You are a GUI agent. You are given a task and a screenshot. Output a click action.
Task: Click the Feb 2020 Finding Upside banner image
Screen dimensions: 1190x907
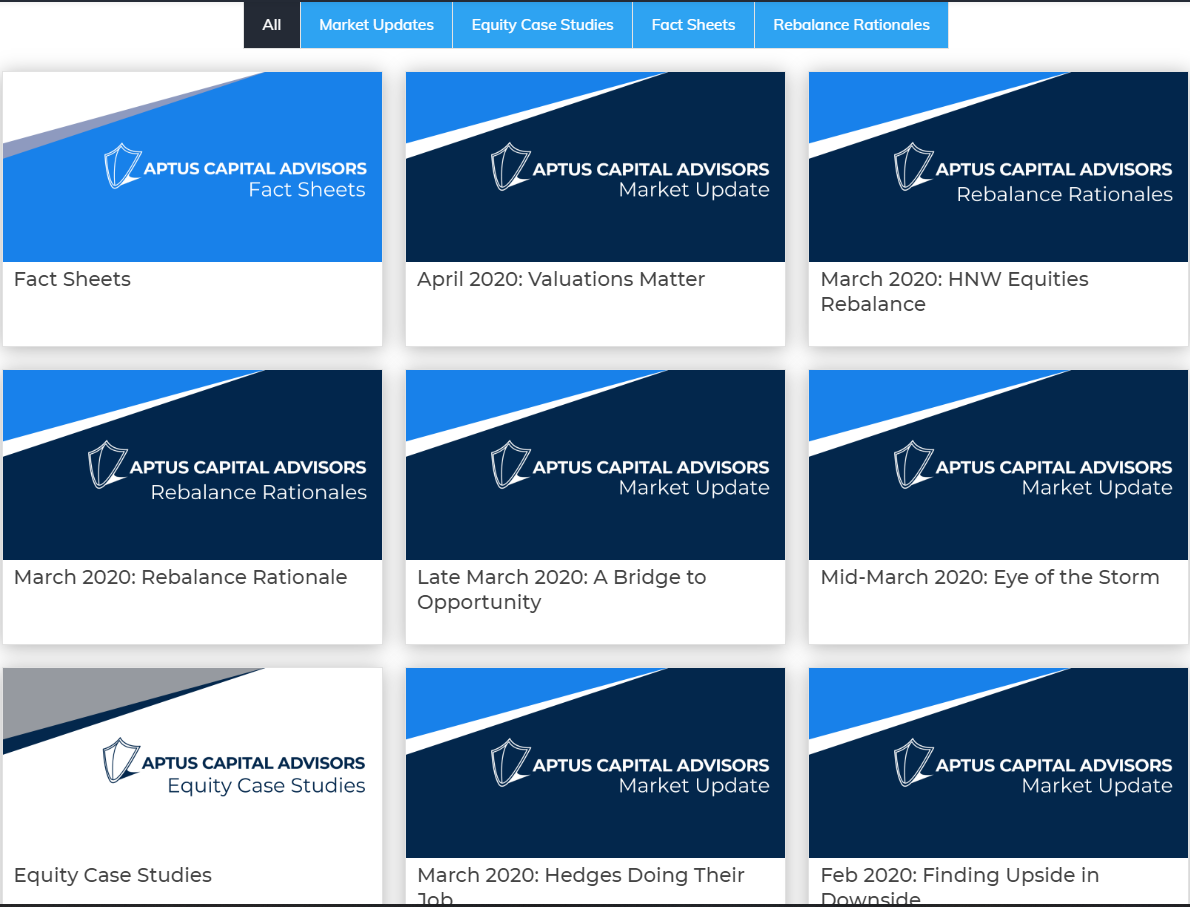(998, 763)
